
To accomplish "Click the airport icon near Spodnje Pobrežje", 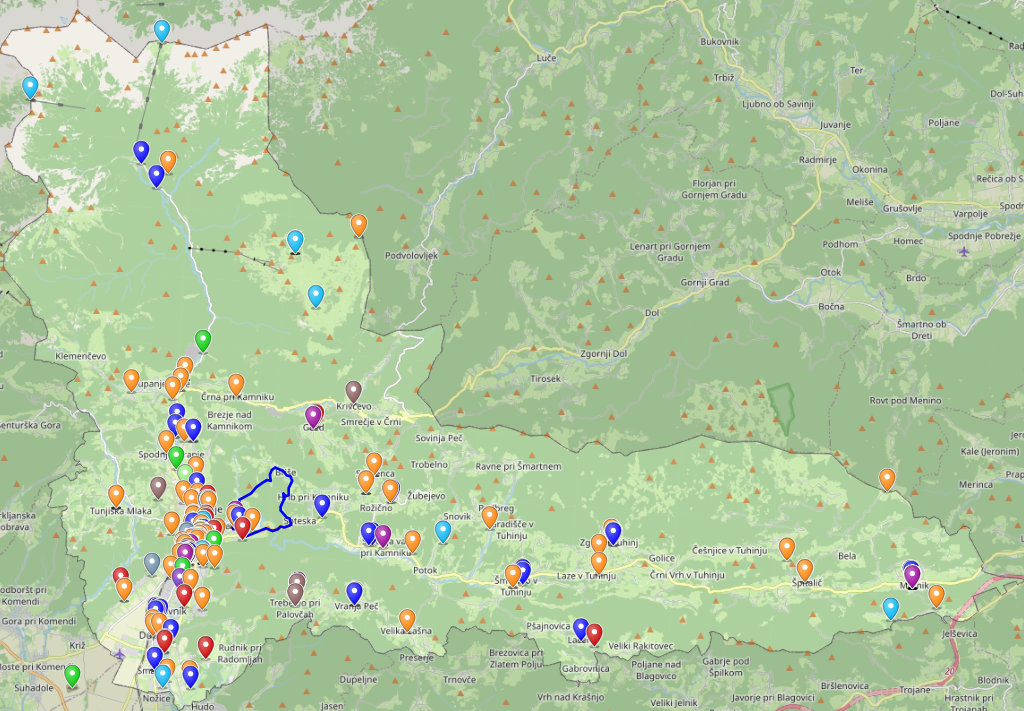I will pyautogui.click(x=964, y=251).
